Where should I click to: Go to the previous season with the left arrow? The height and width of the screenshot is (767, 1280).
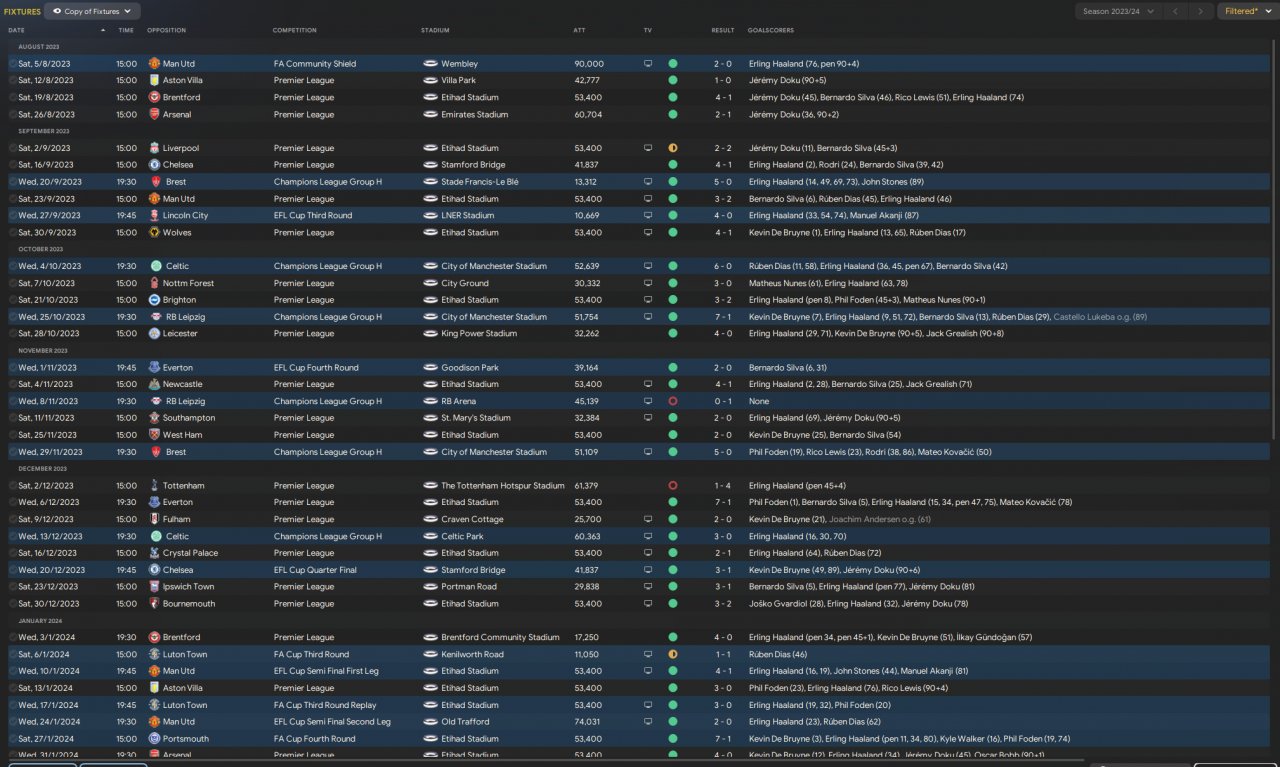pyautogui.click(x=1177, y=11)
